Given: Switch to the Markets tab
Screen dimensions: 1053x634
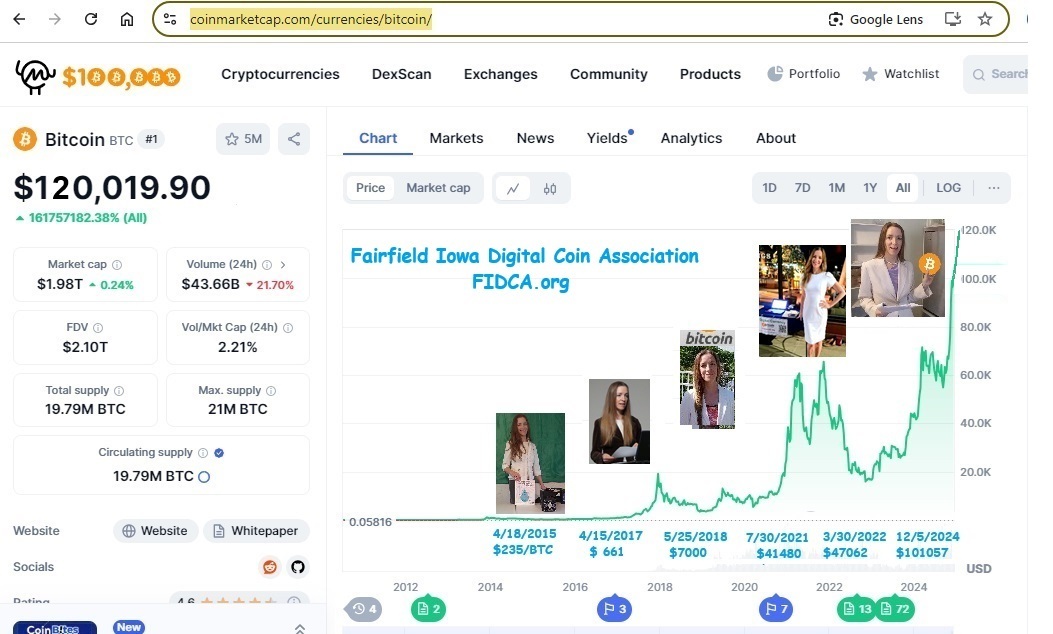Looking at the screenshot, I should point(457,138).
